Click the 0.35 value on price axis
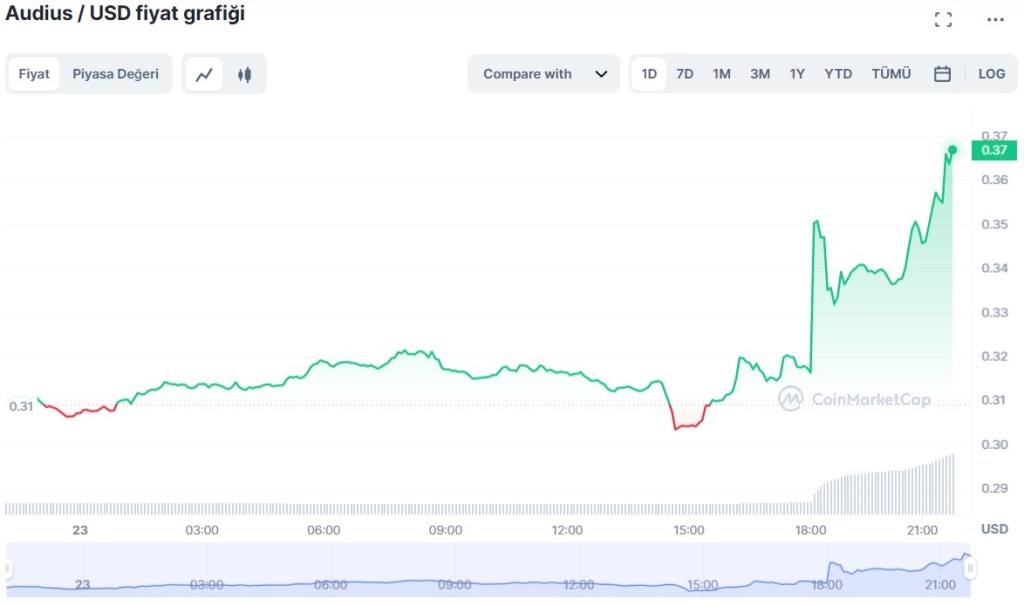Image resolution: width=1024 pixels, height=606 pixels. pos(994,225)
